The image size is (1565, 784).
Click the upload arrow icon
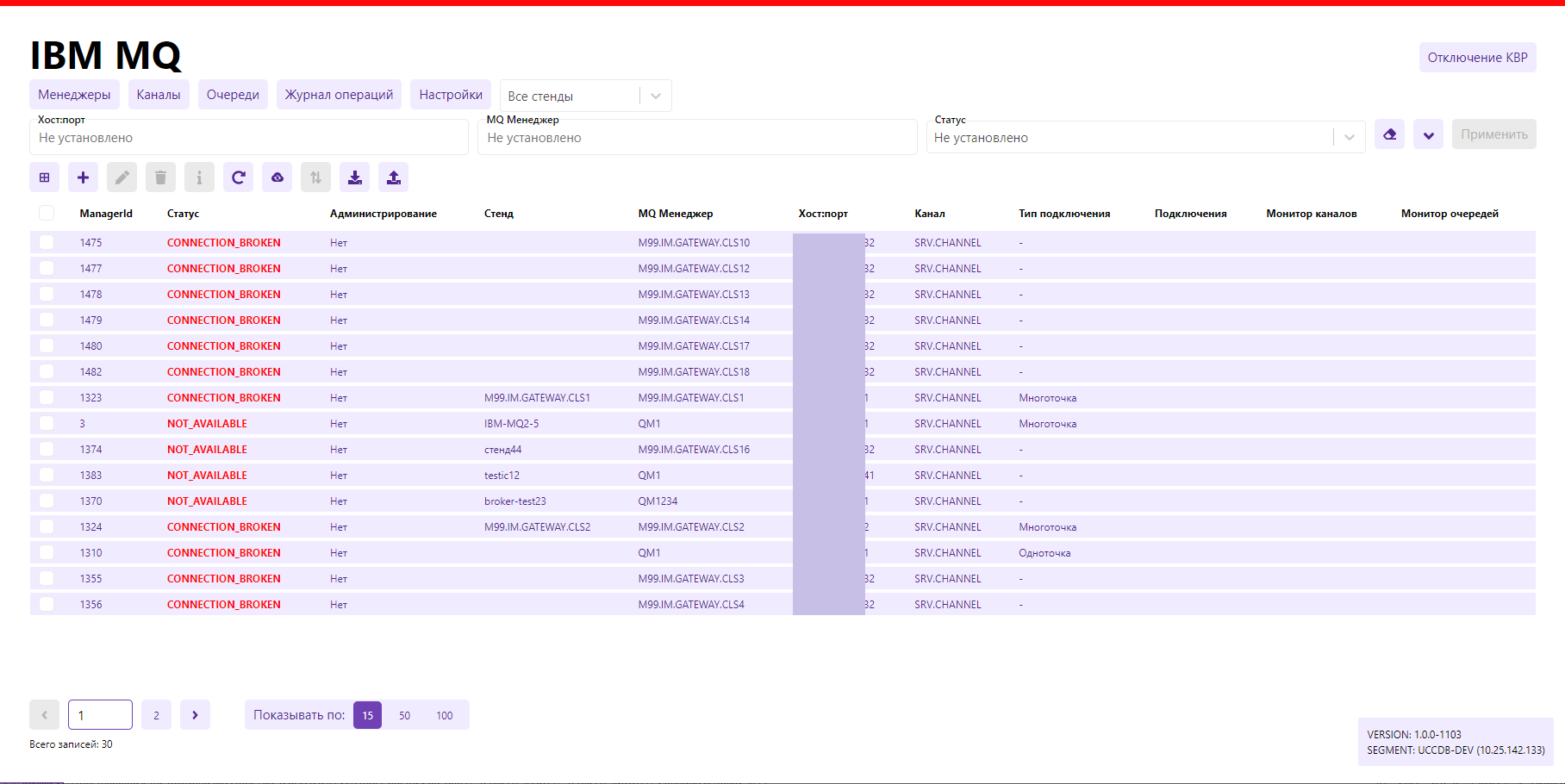click(x=393, y=177)
